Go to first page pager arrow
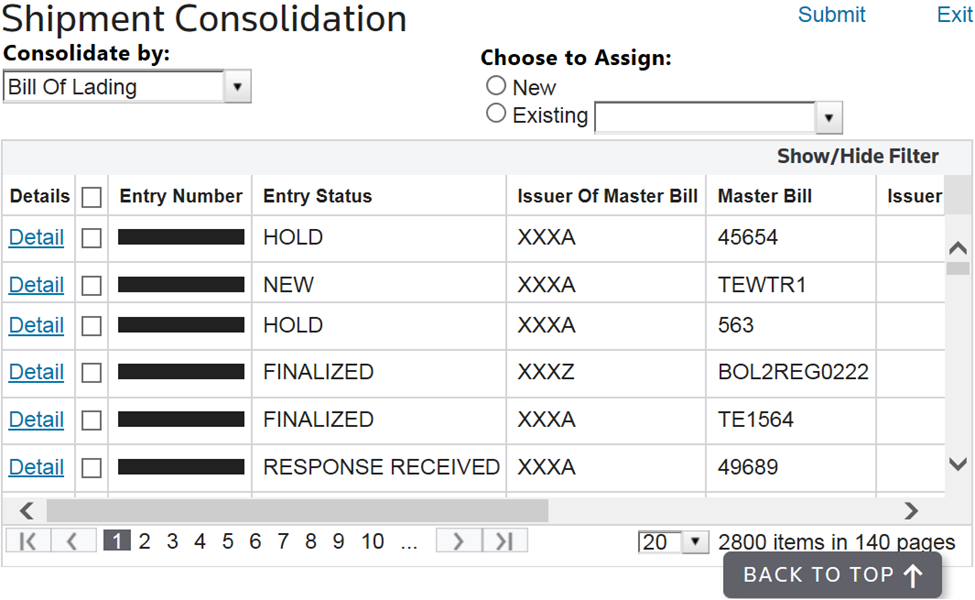Screen dimensions: 975x600 [x=28, y=541]
